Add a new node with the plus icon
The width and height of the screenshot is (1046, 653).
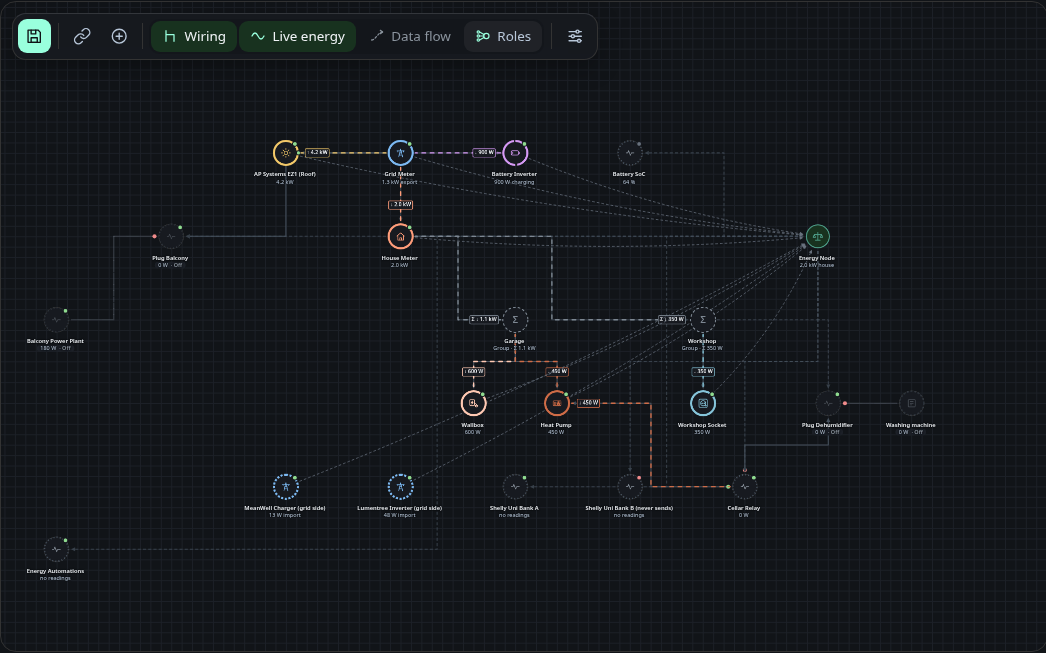coord(119,36)
